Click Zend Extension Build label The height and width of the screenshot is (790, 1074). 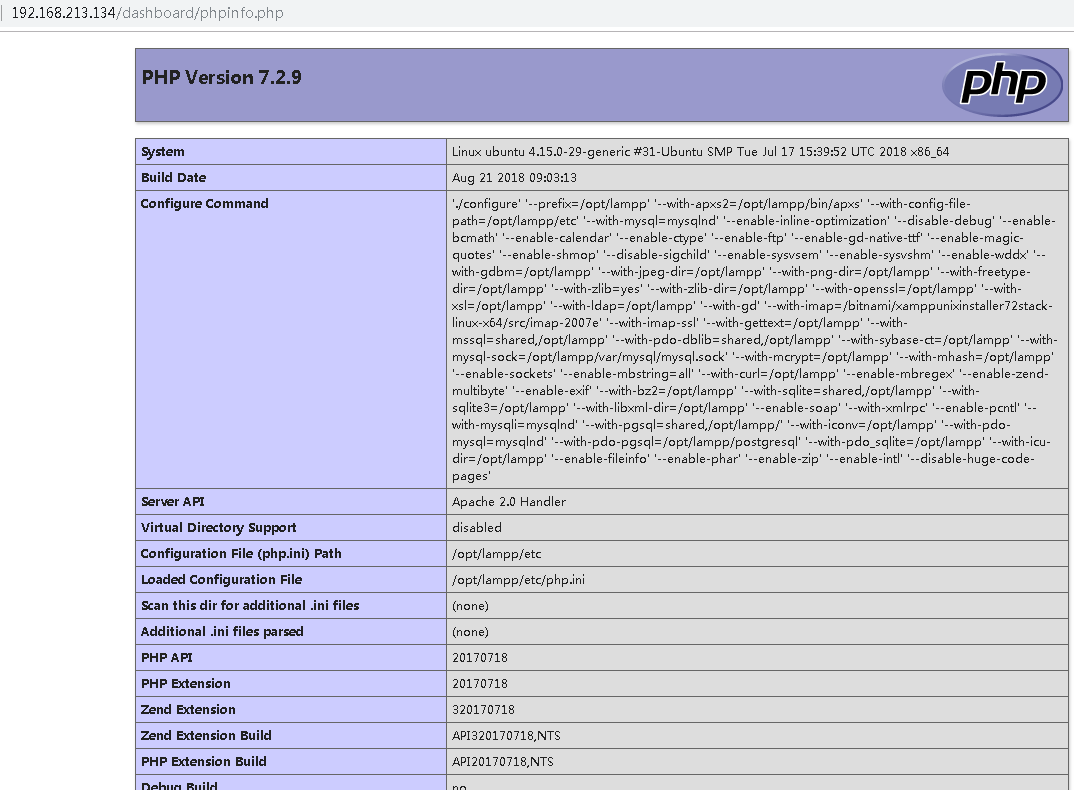click(206, 736)
